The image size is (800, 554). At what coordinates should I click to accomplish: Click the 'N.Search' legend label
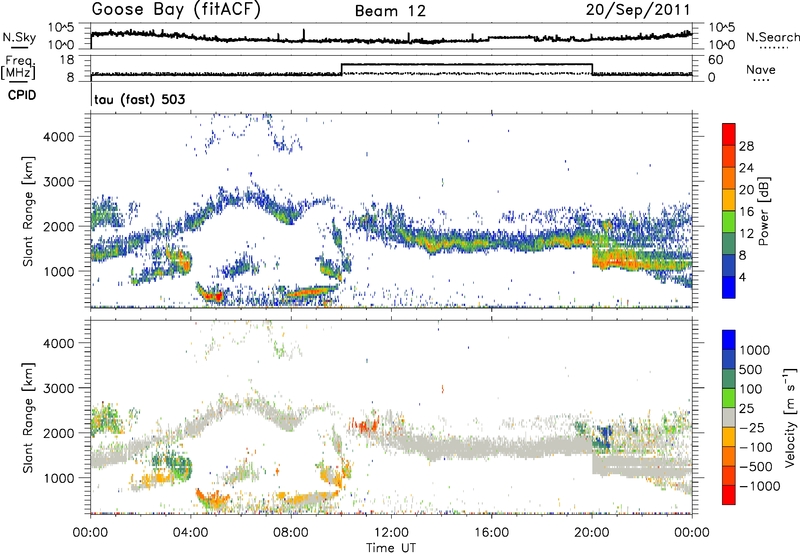772,37
